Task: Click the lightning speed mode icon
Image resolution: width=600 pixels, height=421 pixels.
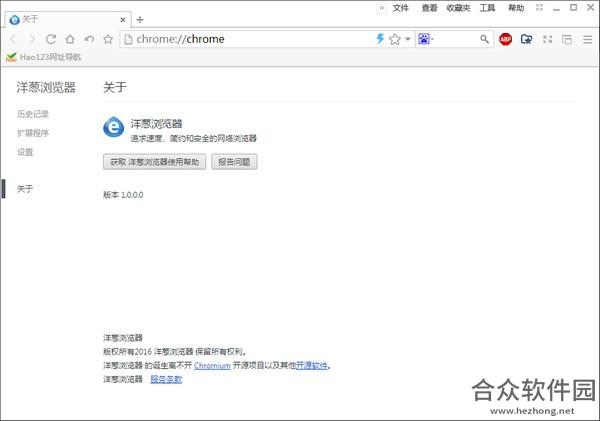Action: (x=380, y=39)
